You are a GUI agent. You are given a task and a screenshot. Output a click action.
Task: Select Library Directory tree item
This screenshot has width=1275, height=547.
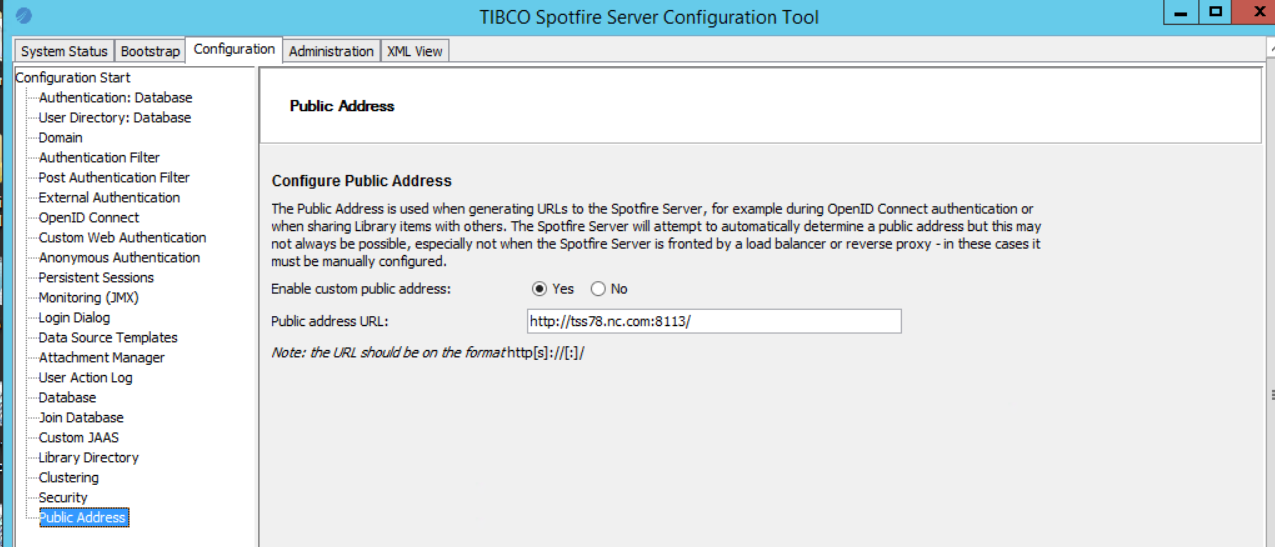click(x=88, y=458)
